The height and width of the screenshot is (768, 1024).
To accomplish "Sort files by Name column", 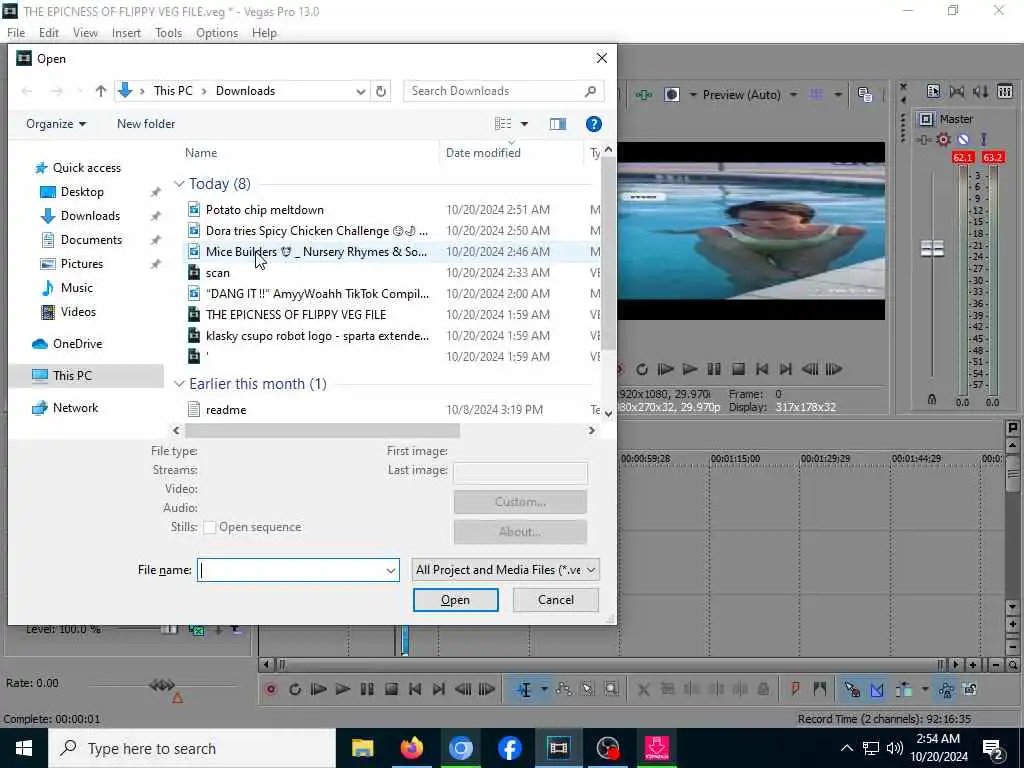I will [x=201, y=153].
